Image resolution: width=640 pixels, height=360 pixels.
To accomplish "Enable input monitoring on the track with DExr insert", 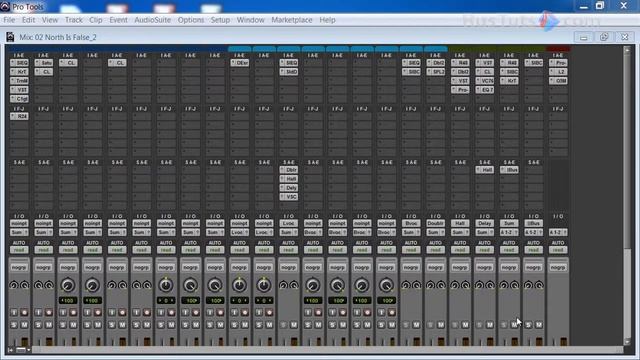I will tap(234, 312).
